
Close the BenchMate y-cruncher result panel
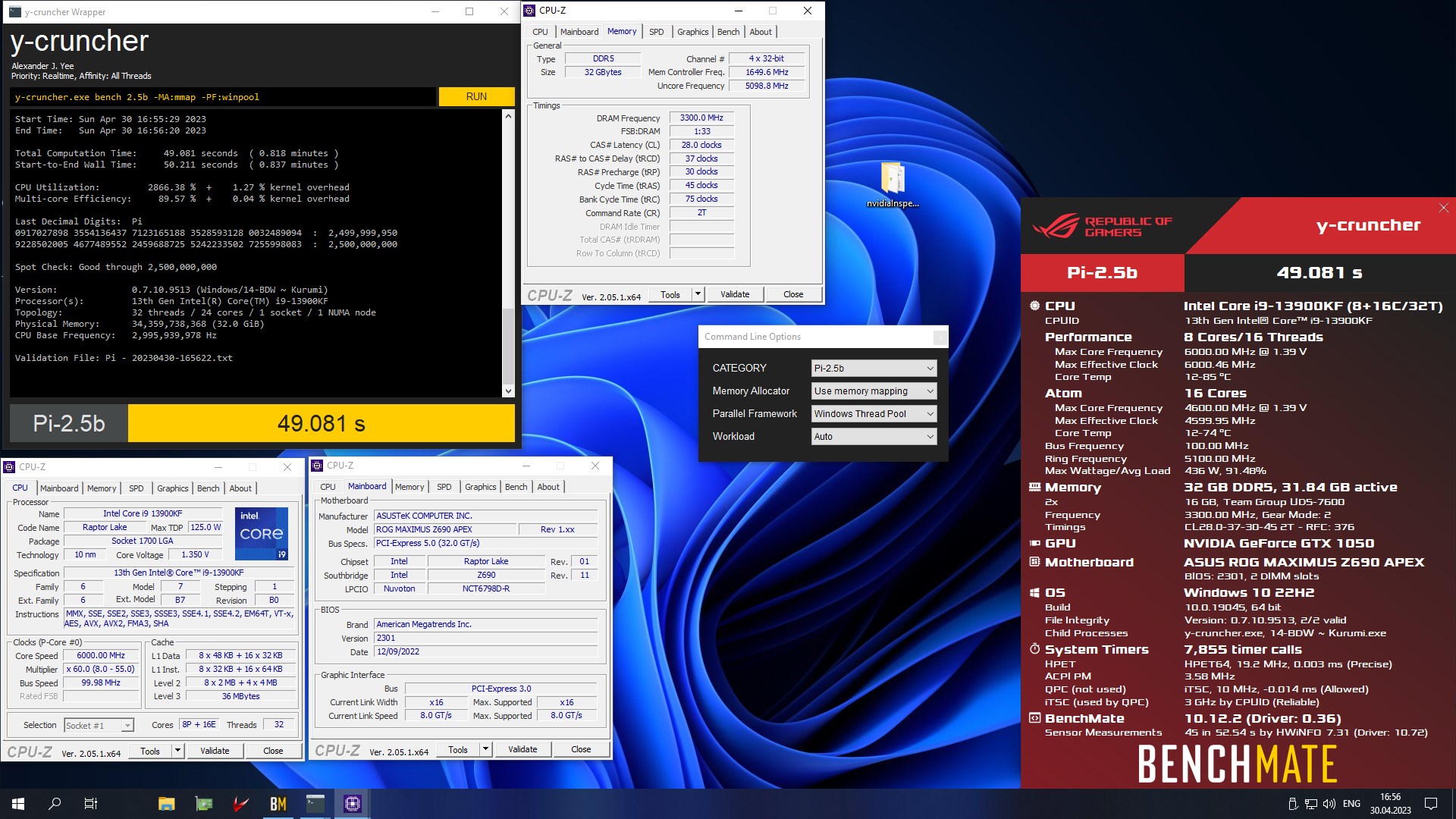[1444, 208]
